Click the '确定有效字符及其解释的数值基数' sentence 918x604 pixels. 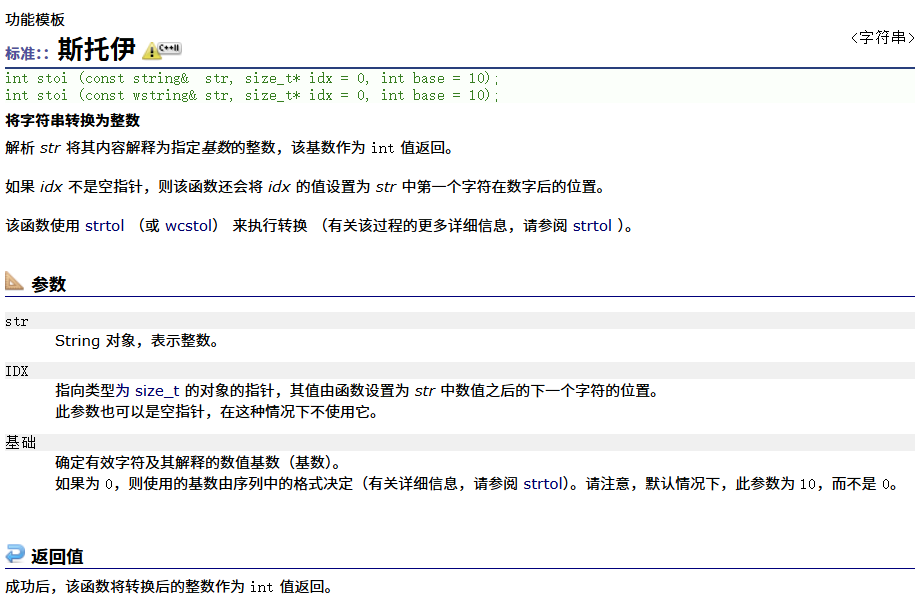click(x=199, y=462)
